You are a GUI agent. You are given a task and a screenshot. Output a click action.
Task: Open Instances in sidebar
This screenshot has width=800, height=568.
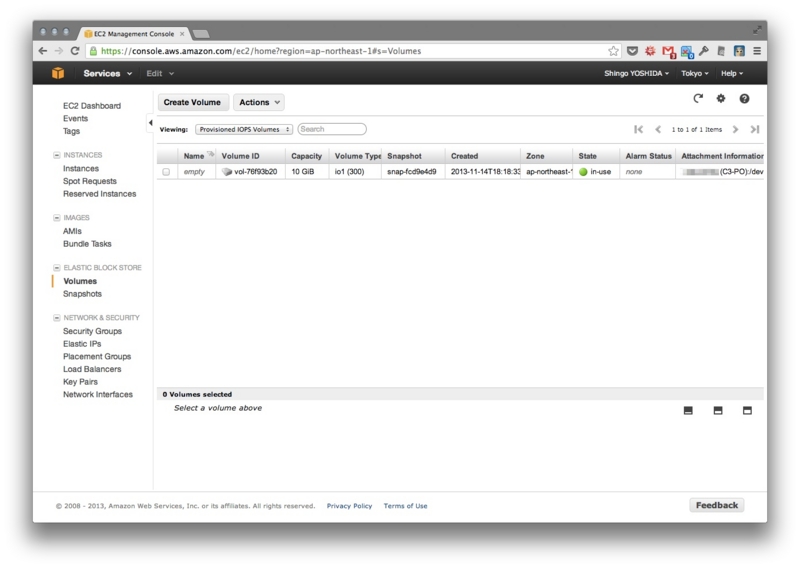(x=81, y=168)
